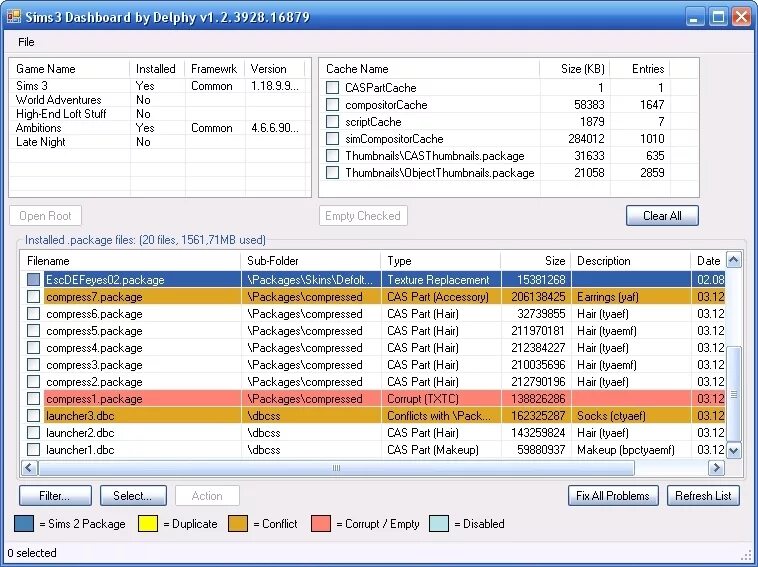The width and height of the screenshot is (758, 567).
Task: Click the Framewrk column header
Action: [215, 69]
